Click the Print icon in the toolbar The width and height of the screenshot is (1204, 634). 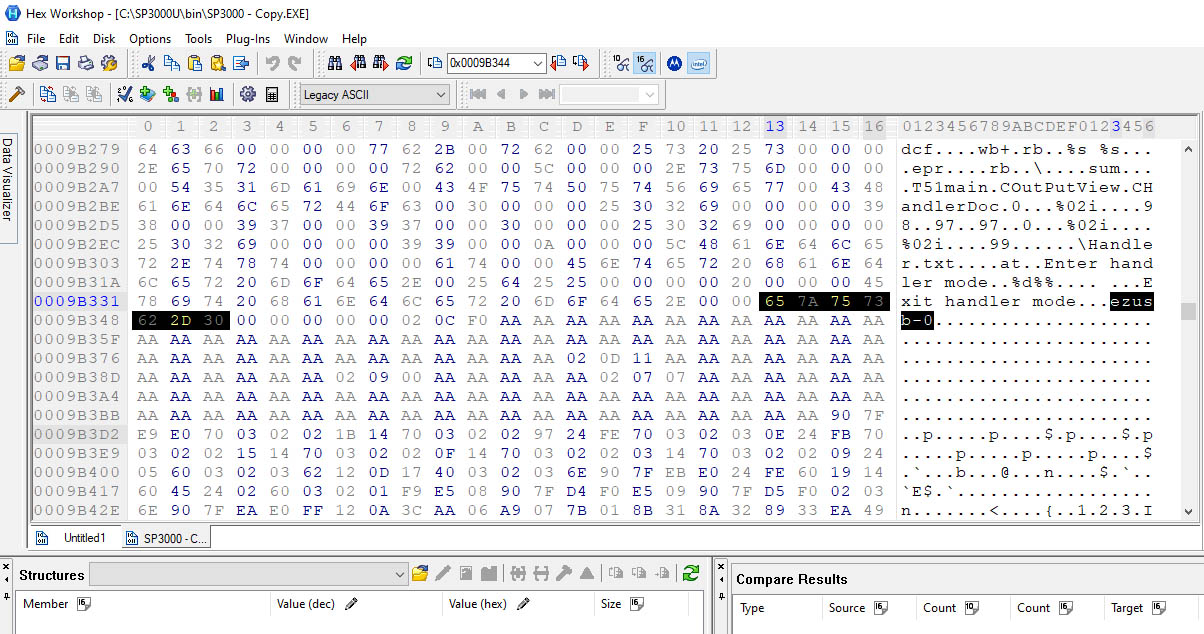(85, 63)
